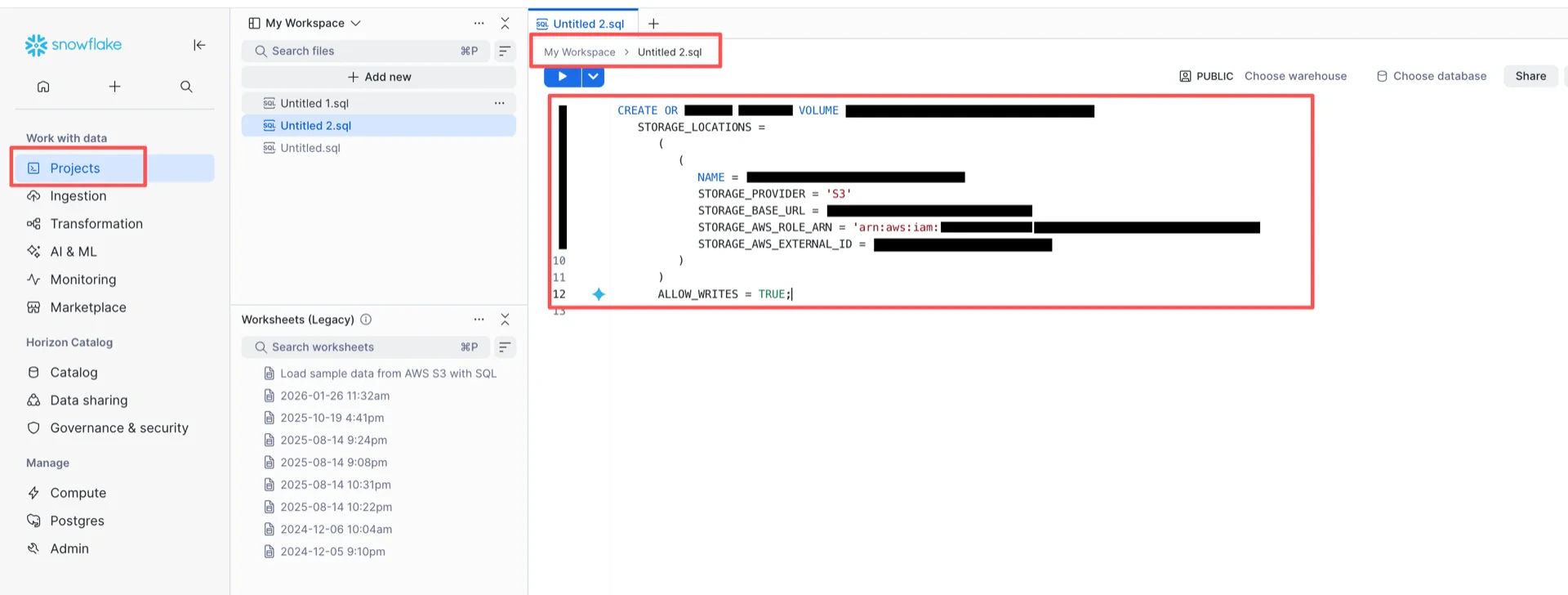Click the blue AI sparkle icon on line 12
Viewport: 1568px width, 595px height.
click(x=599, y=294)
